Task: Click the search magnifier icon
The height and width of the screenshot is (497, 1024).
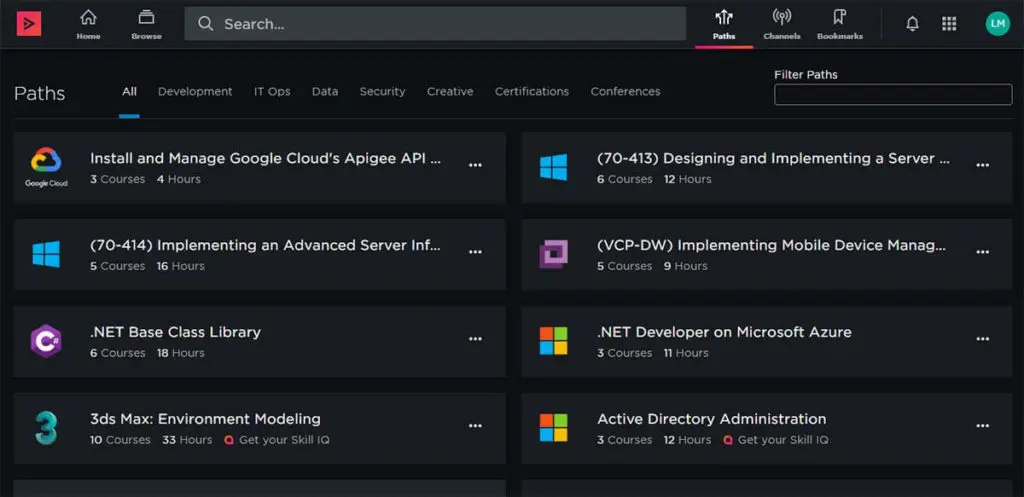Action: coord(206,24)
